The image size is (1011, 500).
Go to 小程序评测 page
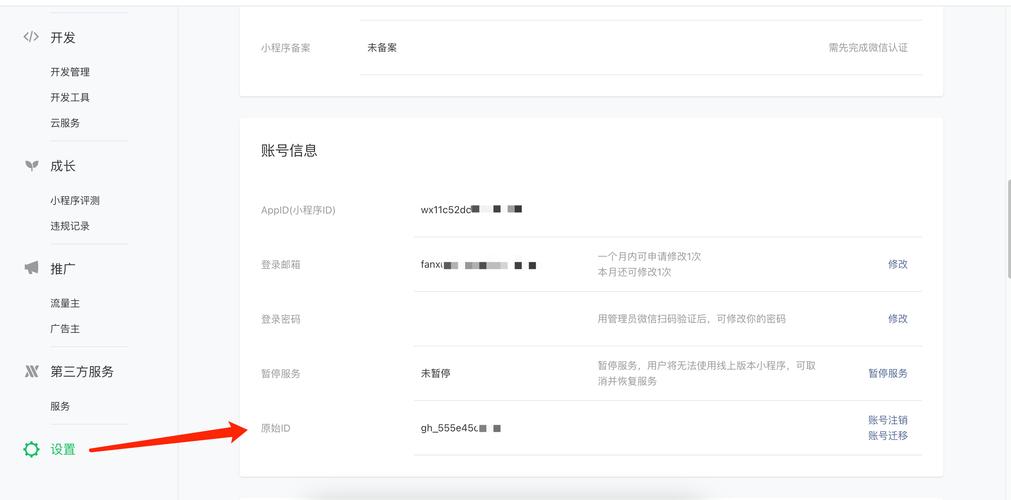pyautogui.click(x=75, y=200)
